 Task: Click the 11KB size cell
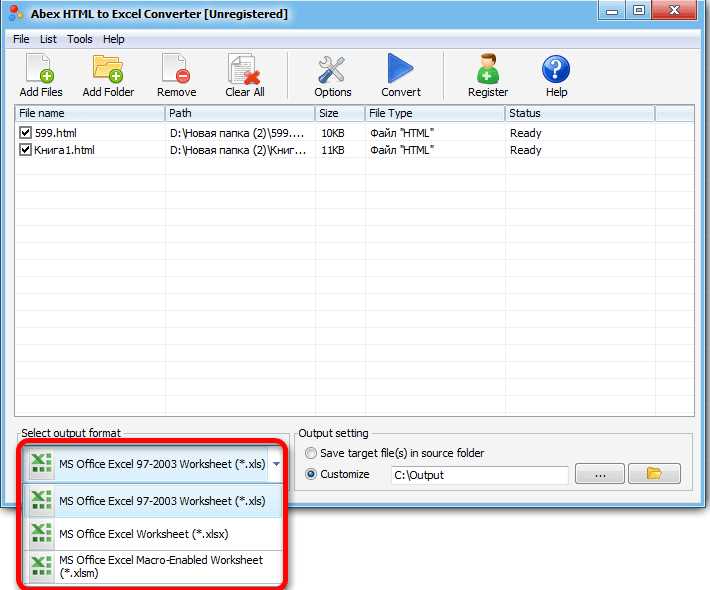tap(333, 150)
